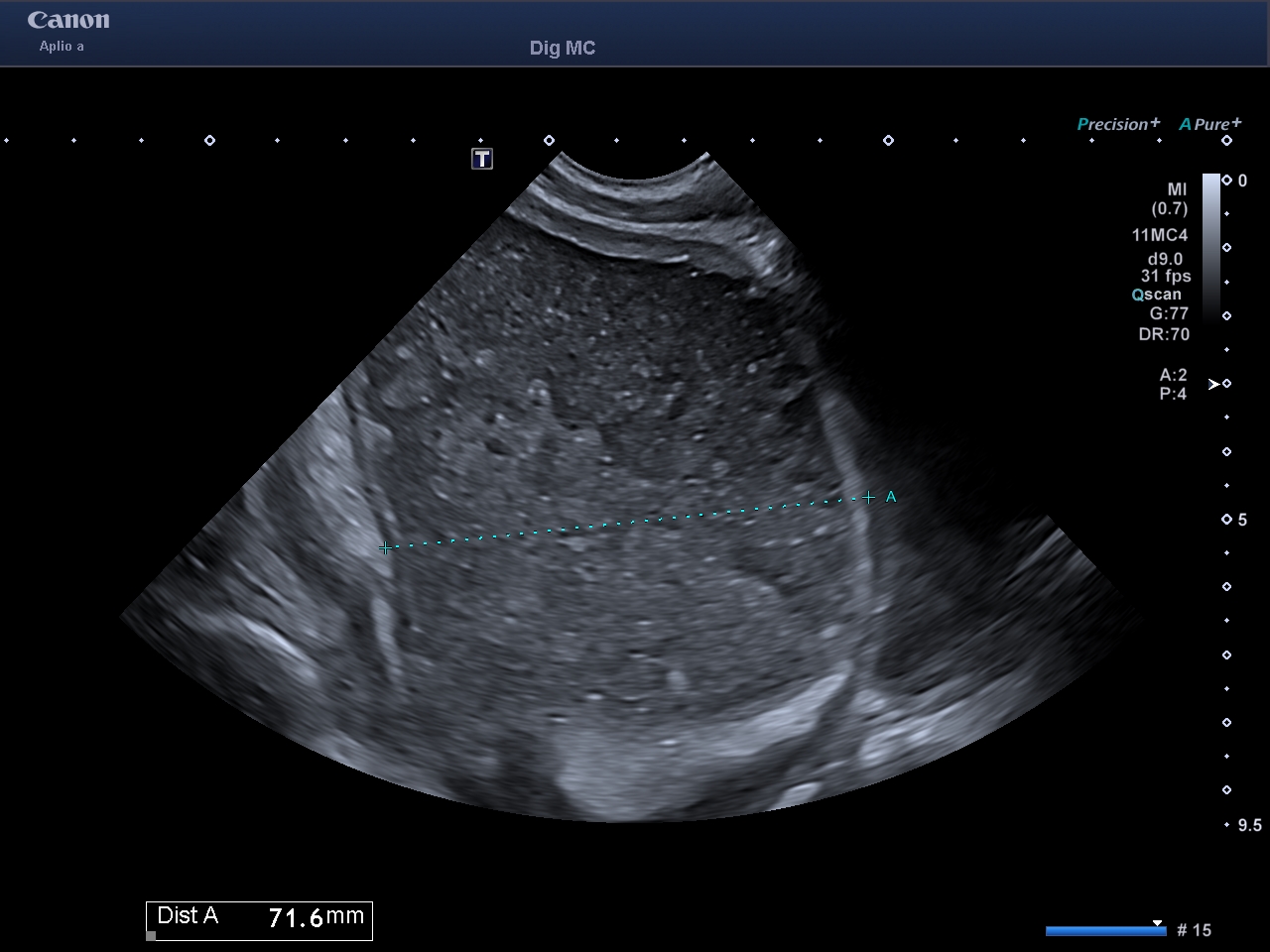Select the caliper endpoint labeled A
This screenshot has width=1270, height=952.
pos(869,497)
